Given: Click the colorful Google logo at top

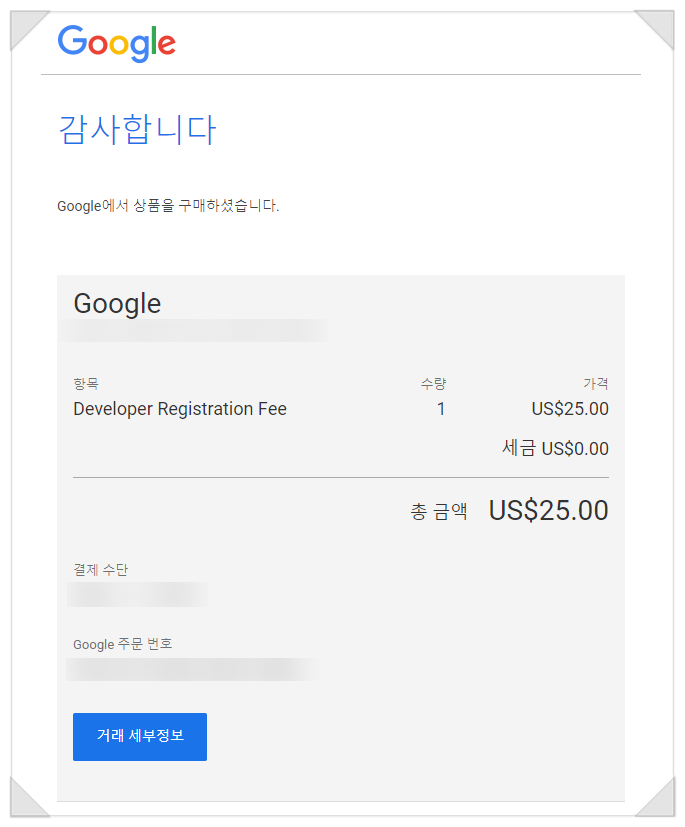Looking at the screenshot, I should click(x=117, y=43).
